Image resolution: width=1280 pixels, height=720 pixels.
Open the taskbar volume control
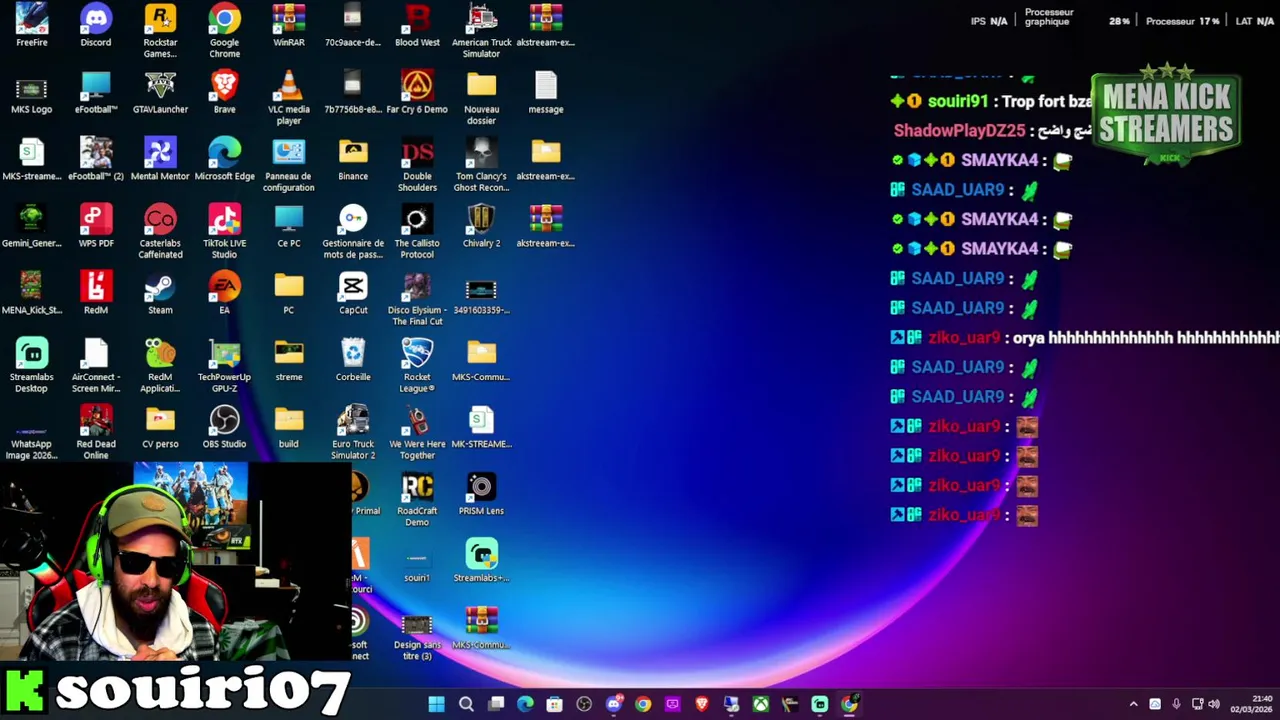click(x=1215, y=704)
